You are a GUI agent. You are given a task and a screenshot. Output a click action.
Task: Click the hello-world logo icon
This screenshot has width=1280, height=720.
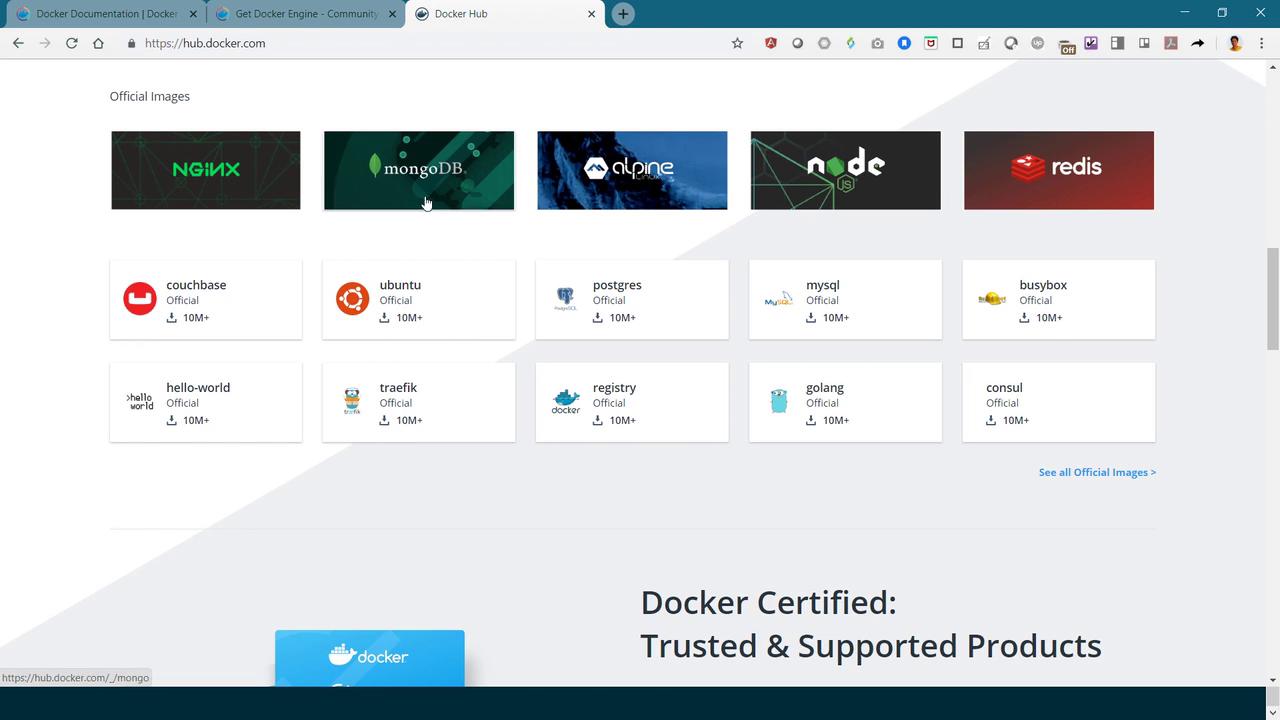click(140, 402)
